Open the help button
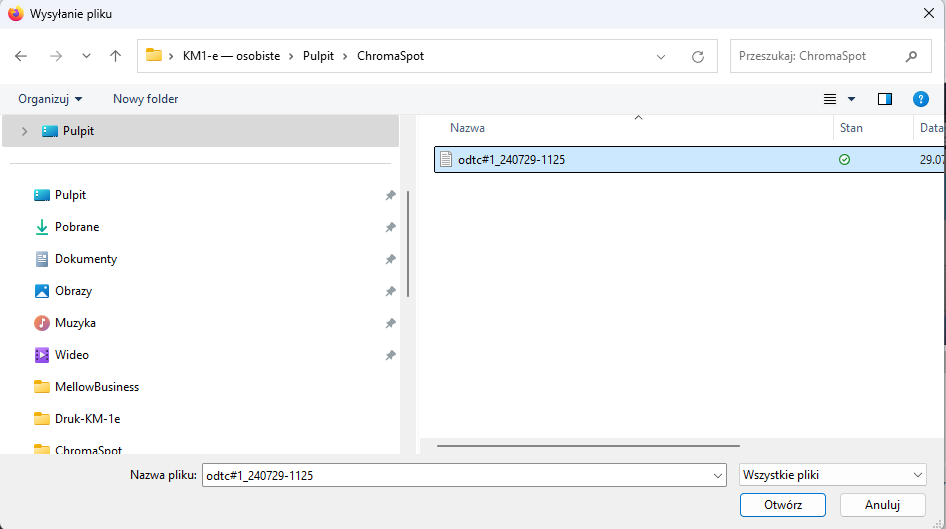Screen dimensions: 946x529 click(921, 99)
